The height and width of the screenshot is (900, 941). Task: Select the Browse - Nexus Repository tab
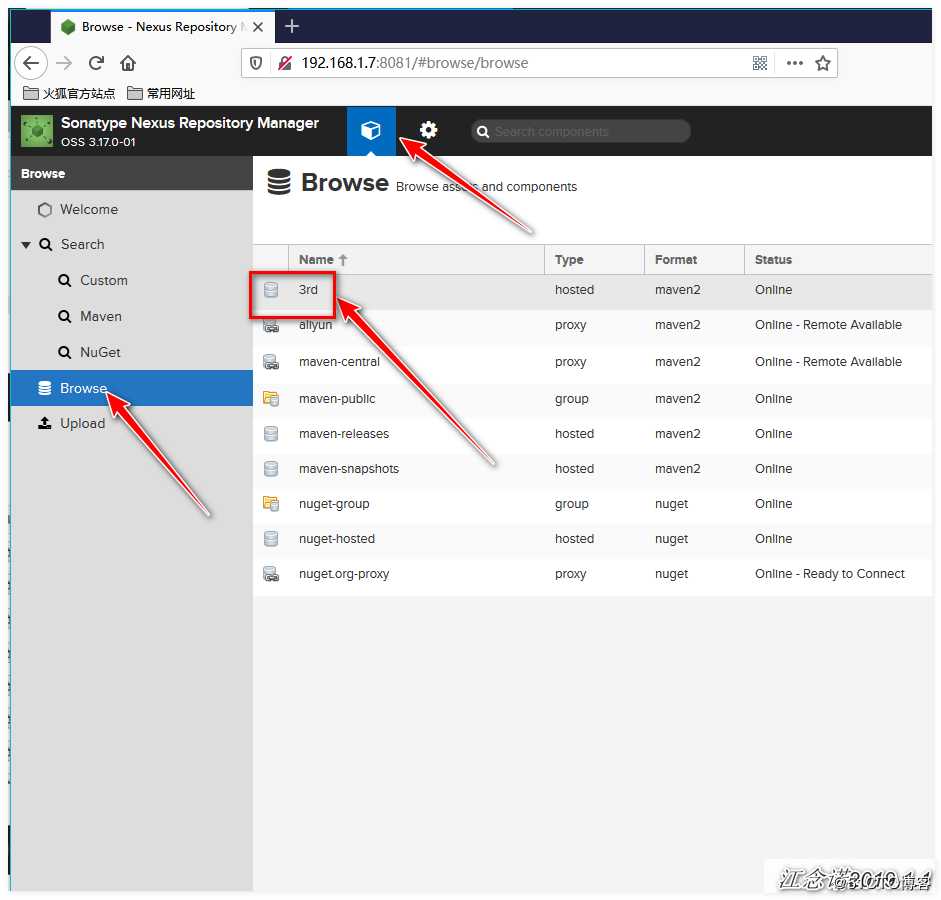(162, 27)
